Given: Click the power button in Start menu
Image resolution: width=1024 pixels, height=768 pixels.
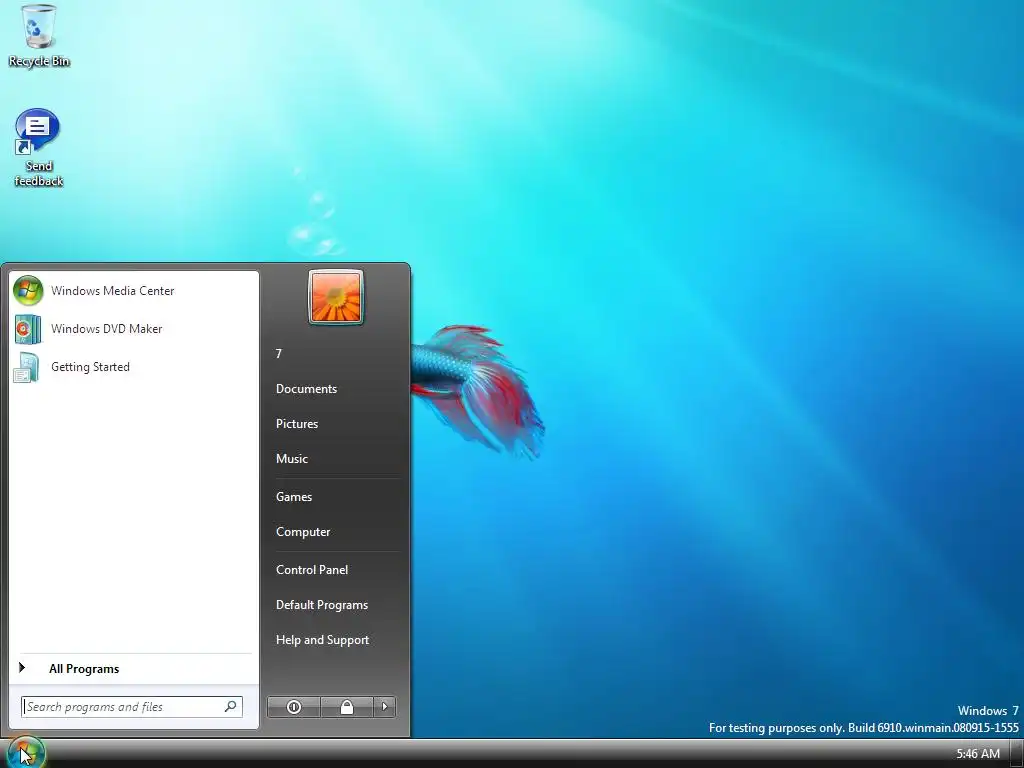Looking at the screenshot, I should point(294,707).
